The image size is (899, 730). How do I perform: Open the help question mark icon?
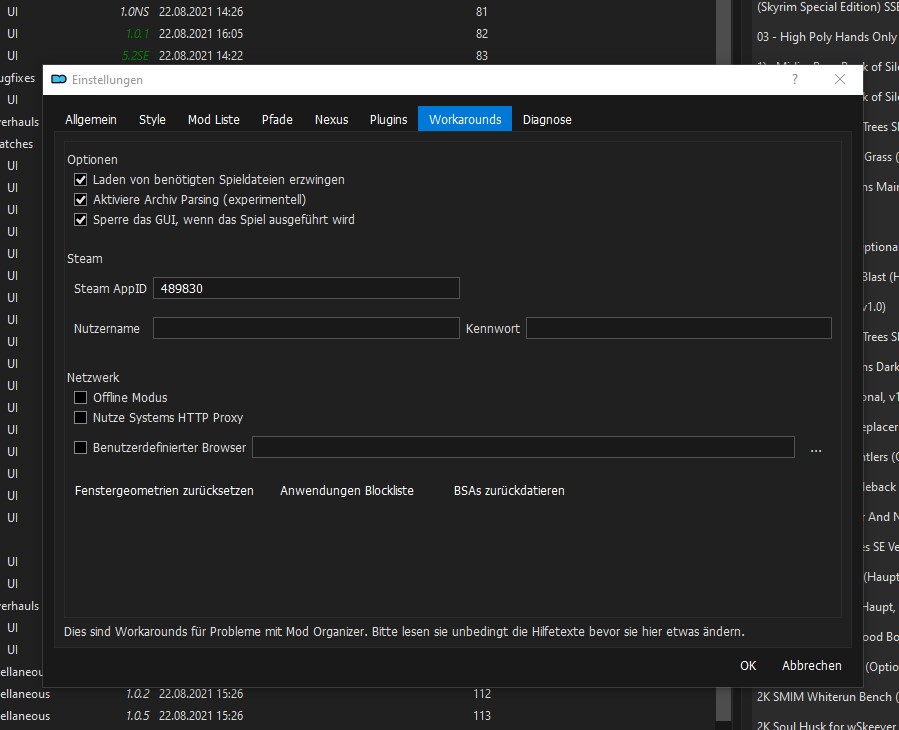[794, 80]
